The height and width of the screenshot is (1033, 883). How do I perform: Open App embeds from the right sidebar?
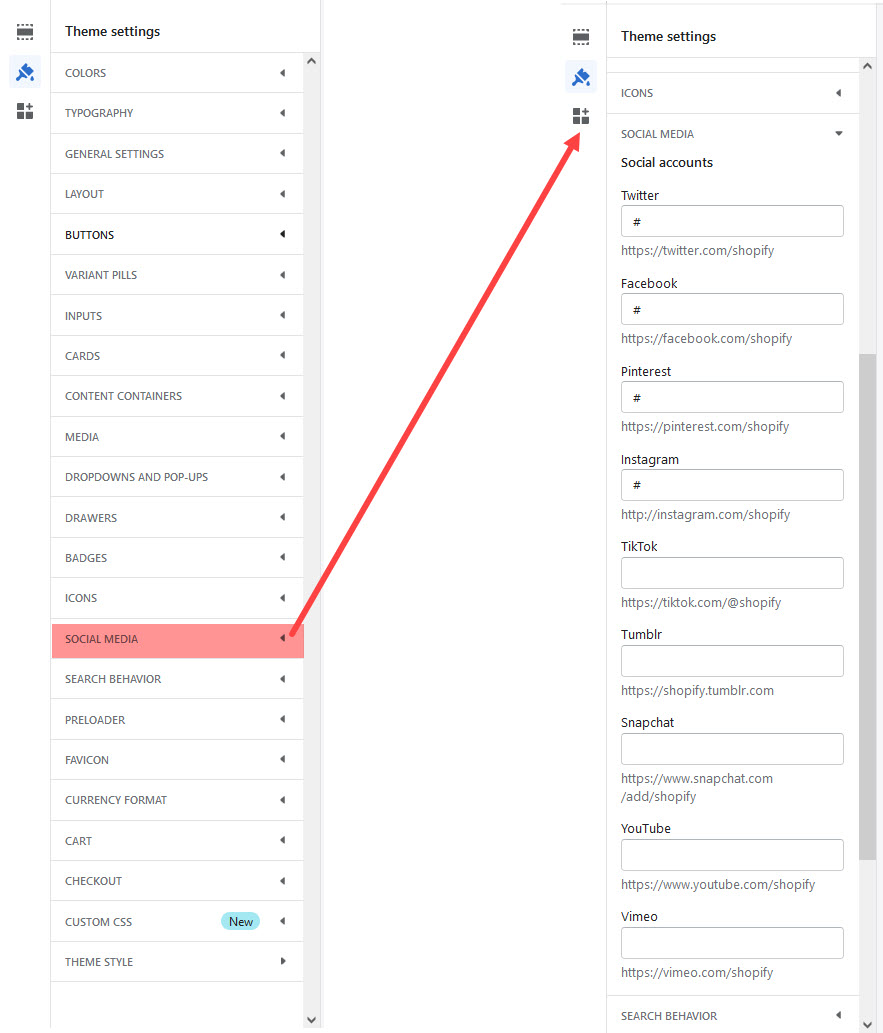point(580,116)
